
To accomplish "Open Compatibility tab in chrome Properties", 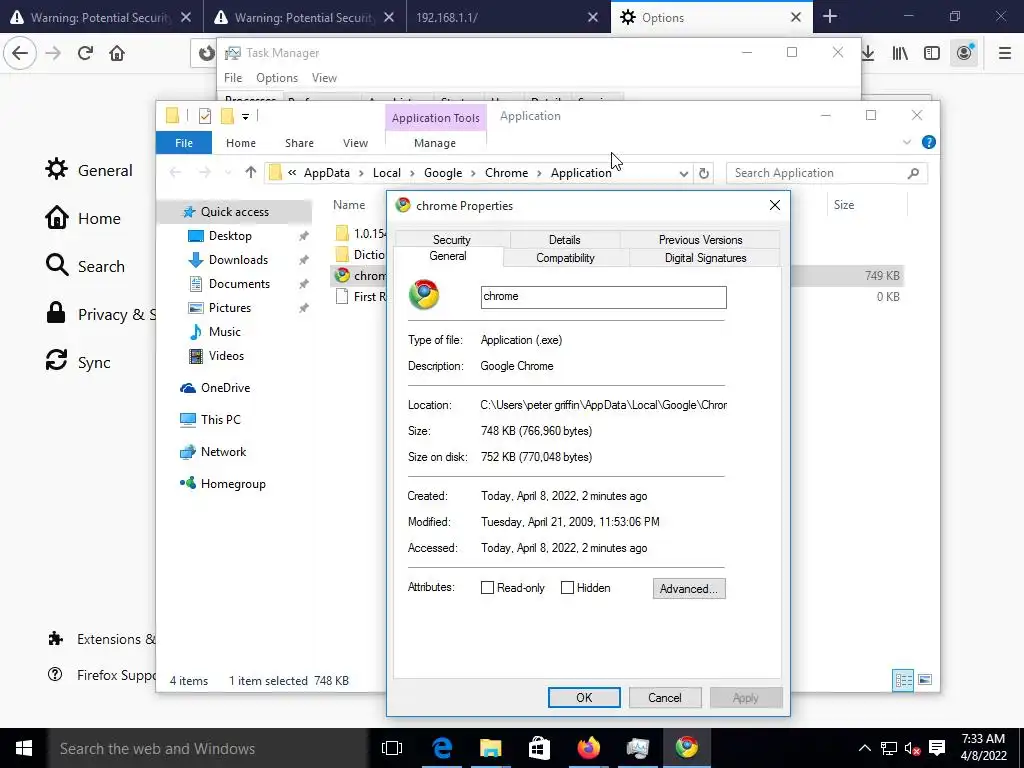I will point(566,258).
